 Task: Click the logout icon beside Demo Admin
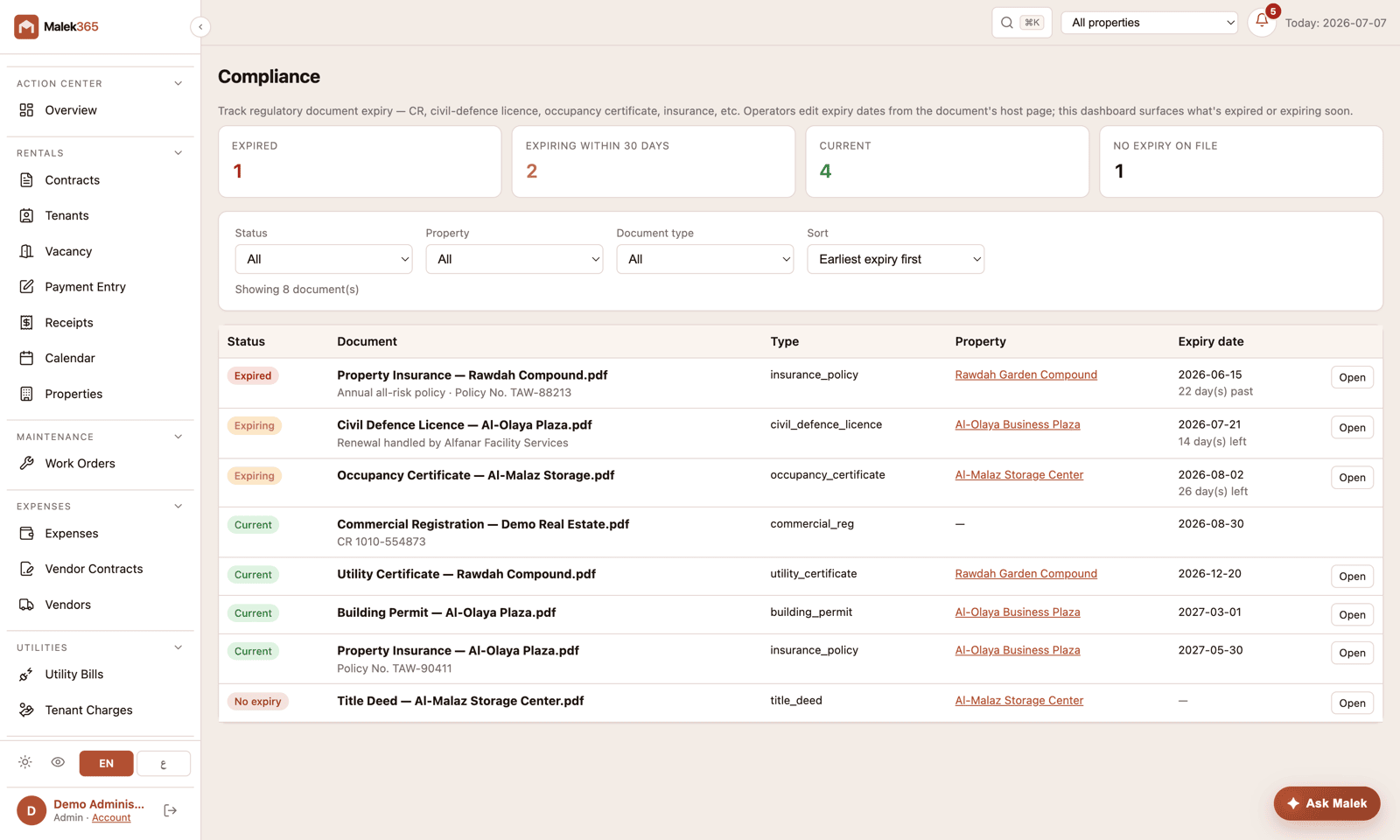click(x=171, y=811)
